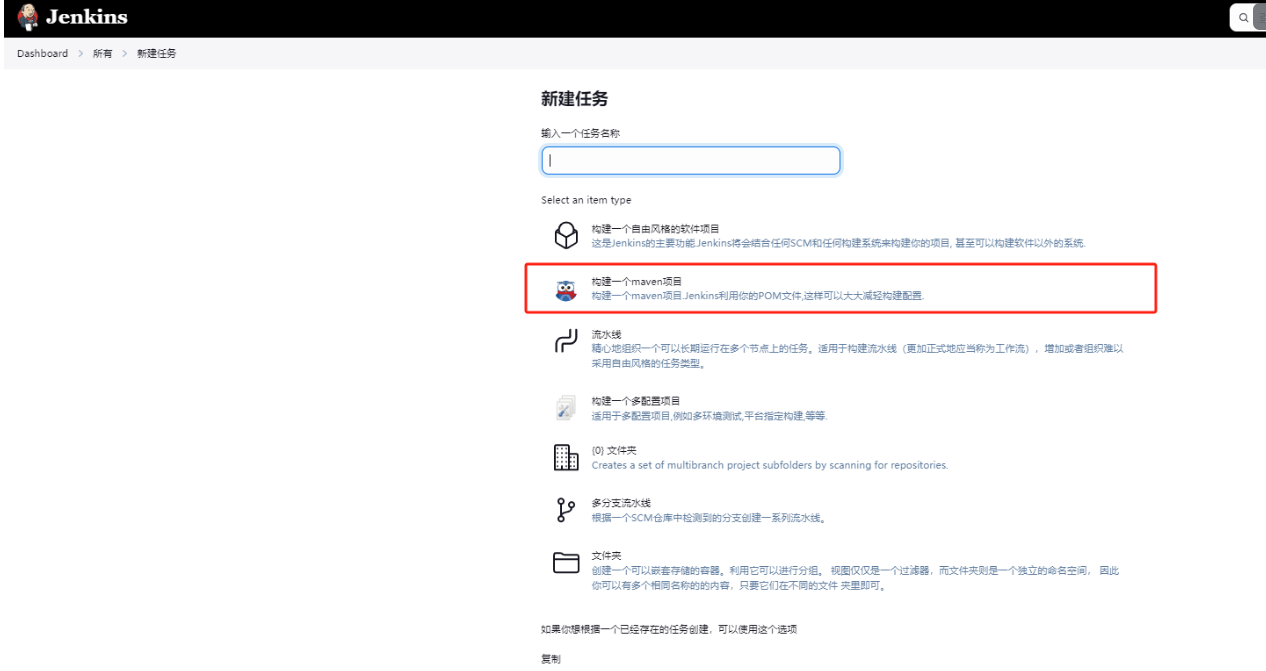This screenshot has height=671, width=1266.
Task: Select the freestyle project cube icon
Action: (566, 236)
